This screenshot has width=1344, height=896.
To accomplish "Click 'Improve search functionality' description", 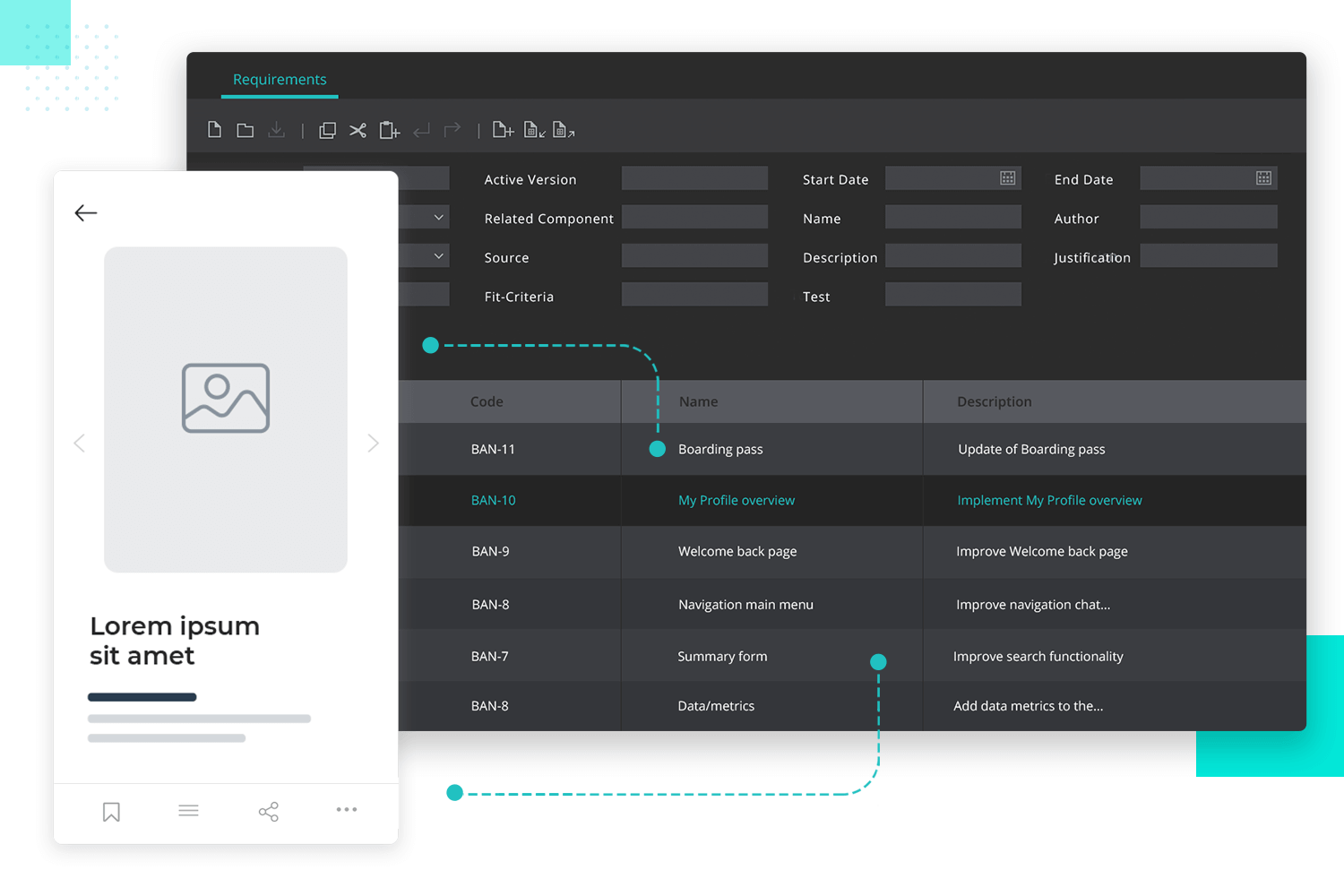I will pyautogui.click(x=1038, y=656).
